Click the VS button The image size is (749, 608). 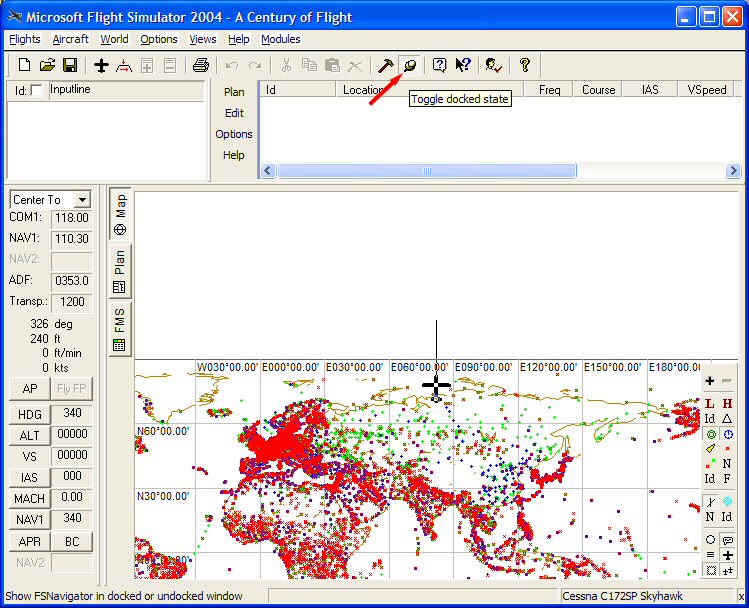(30, 457)
